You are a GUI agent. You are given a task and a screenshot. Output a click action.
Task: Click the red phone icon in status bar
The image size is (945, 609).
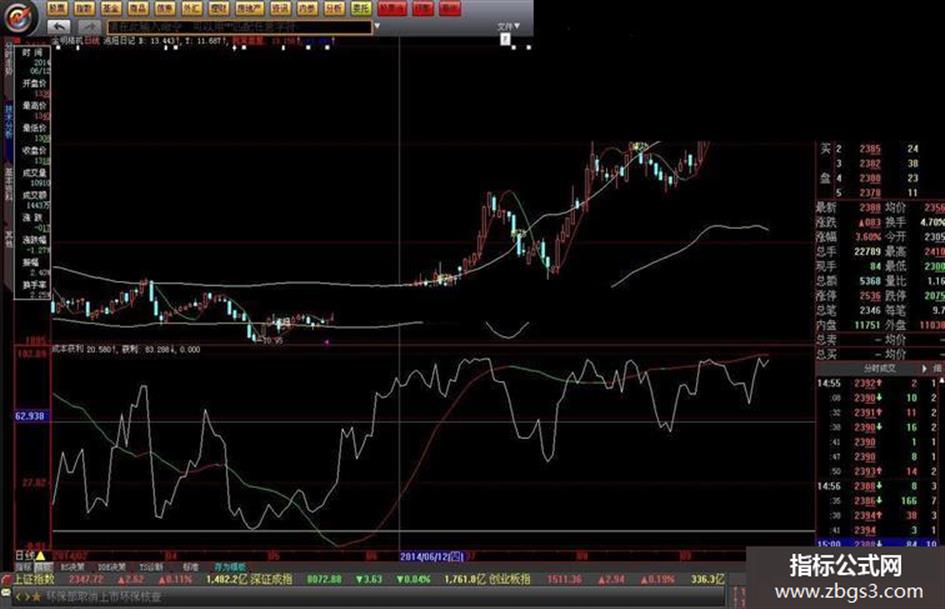(x=6, y=579)
